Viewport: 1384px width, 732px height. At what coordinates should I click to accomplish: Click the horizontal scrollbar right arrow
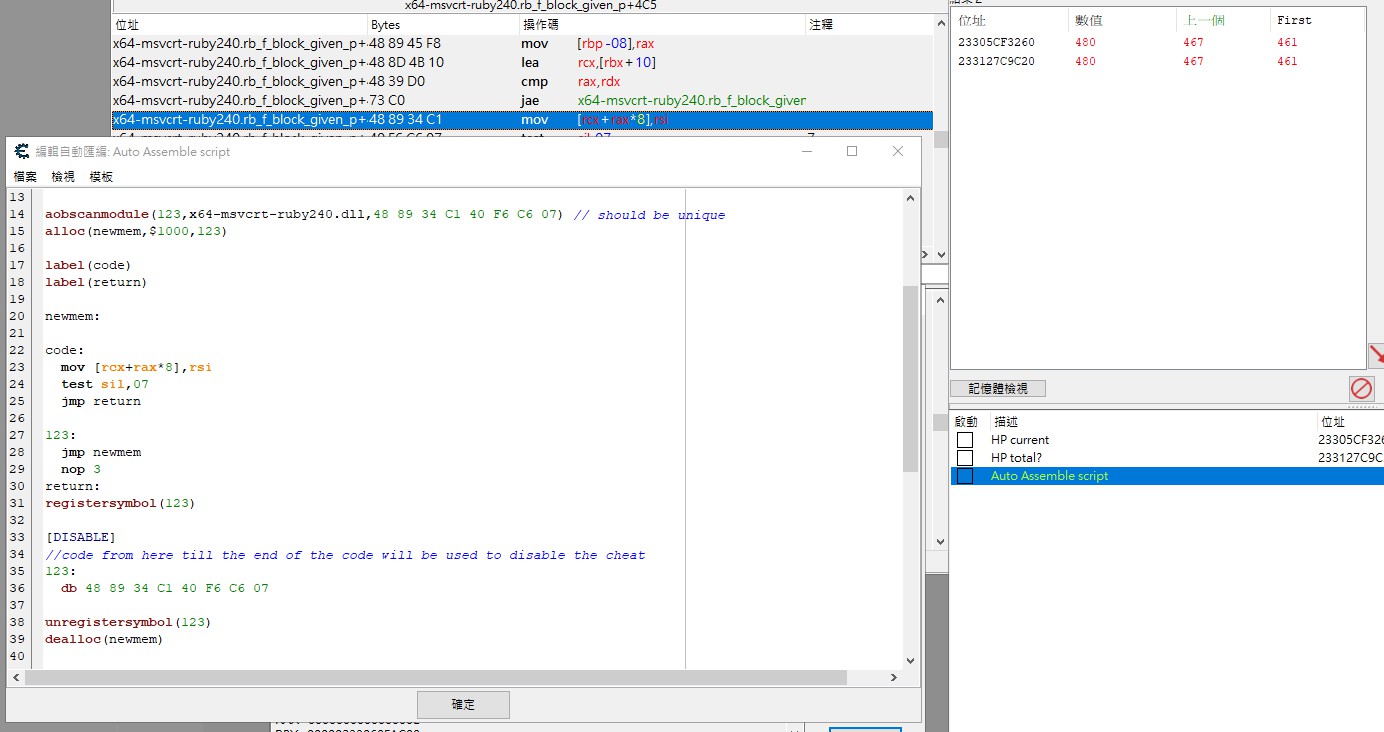coord(896,678)
